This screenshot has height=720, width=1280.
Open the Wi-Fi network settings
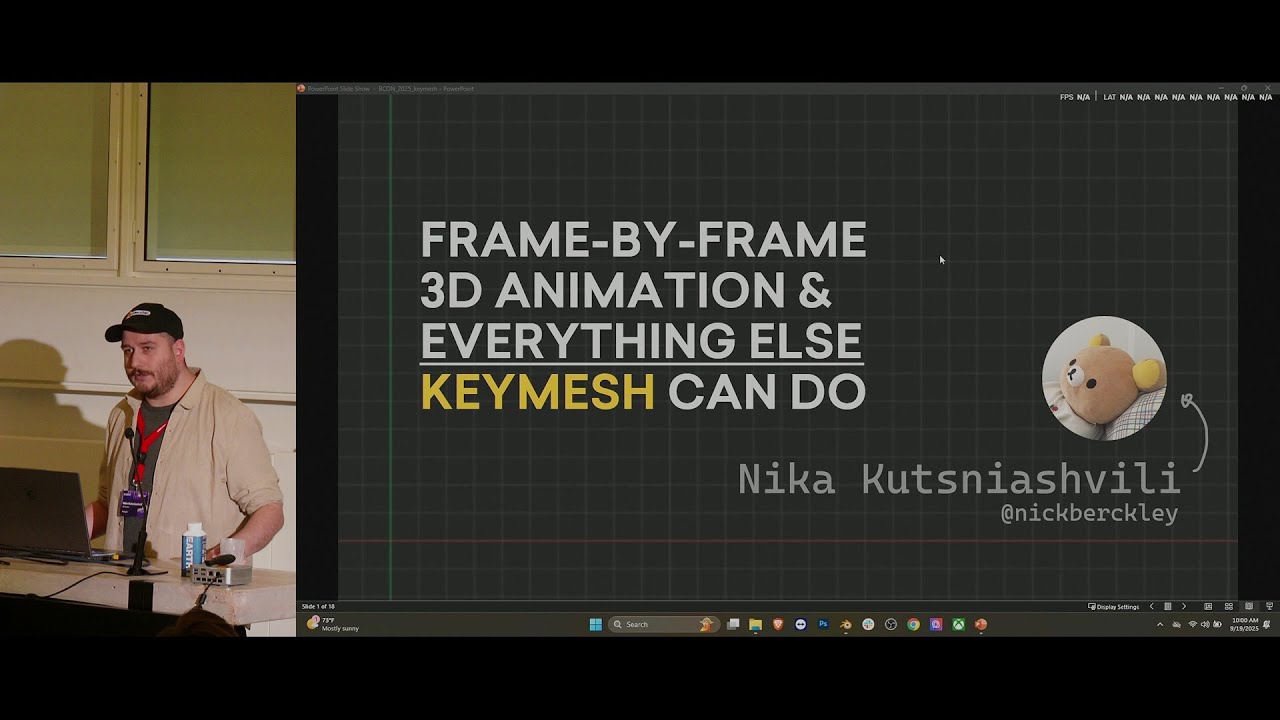point(1193,624)
